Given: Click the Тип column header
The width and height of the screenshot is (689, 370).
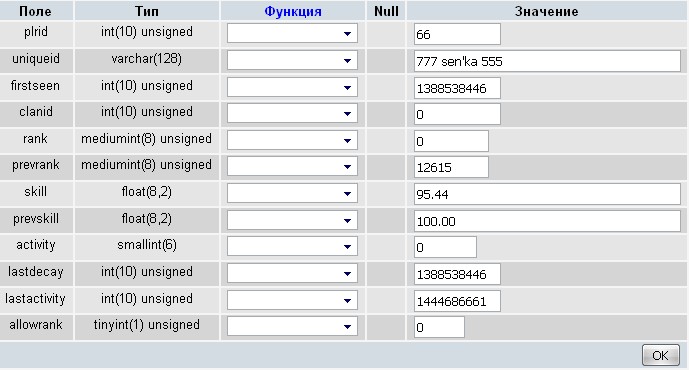Looking at the screenshot, I should (147, 11).
